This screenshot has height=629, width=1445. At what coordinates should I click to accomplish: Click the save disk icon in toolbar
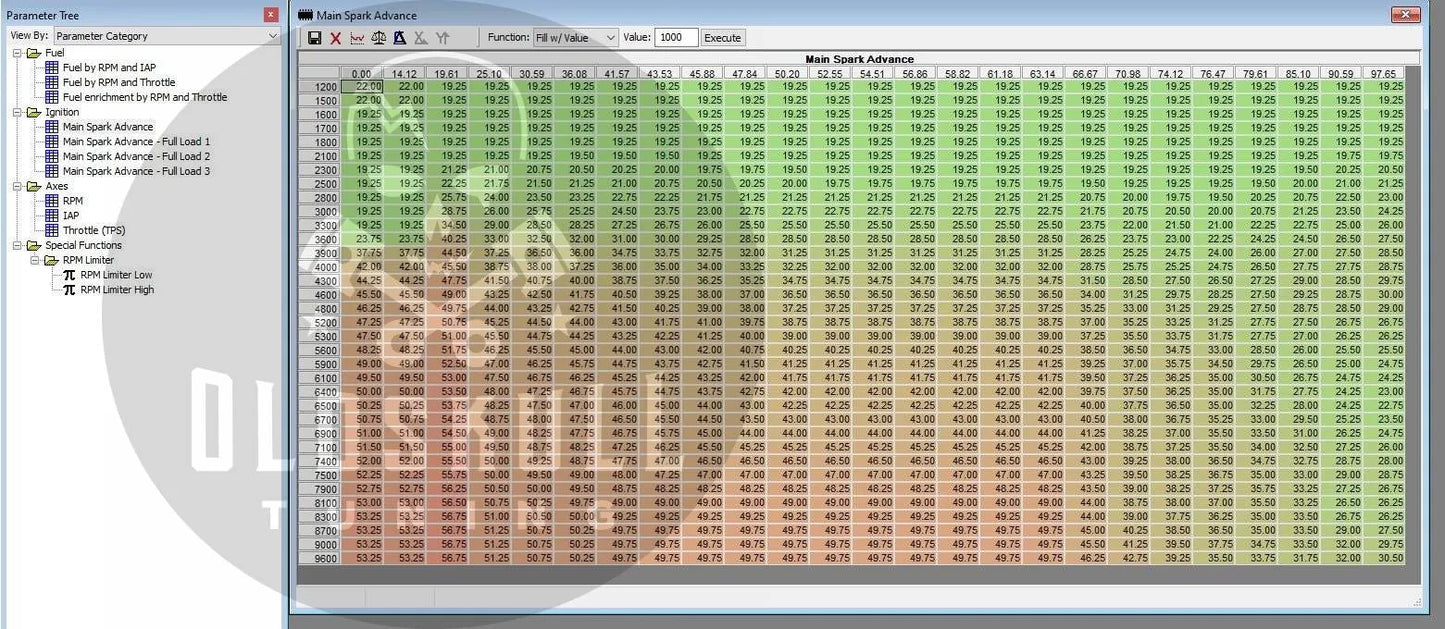coord(315,38)
